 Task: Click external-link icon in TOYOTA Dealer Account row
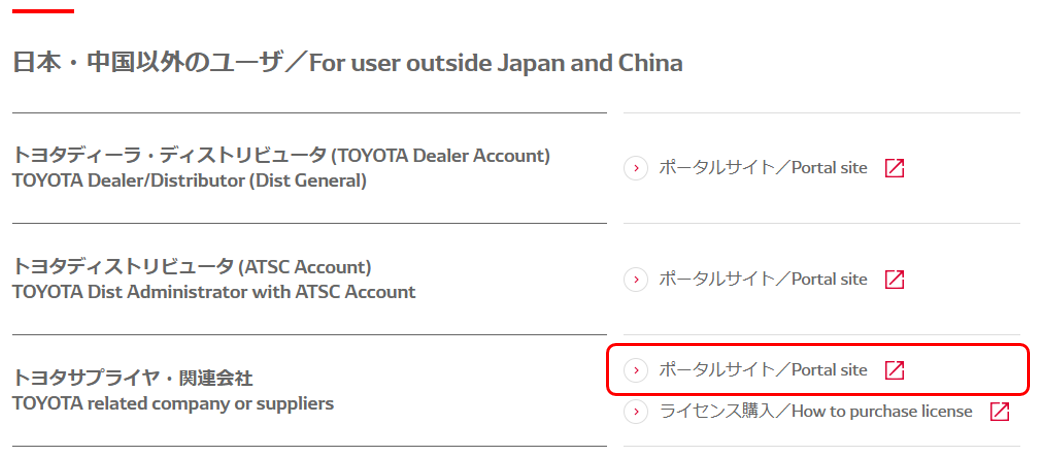tap(895, 168)
